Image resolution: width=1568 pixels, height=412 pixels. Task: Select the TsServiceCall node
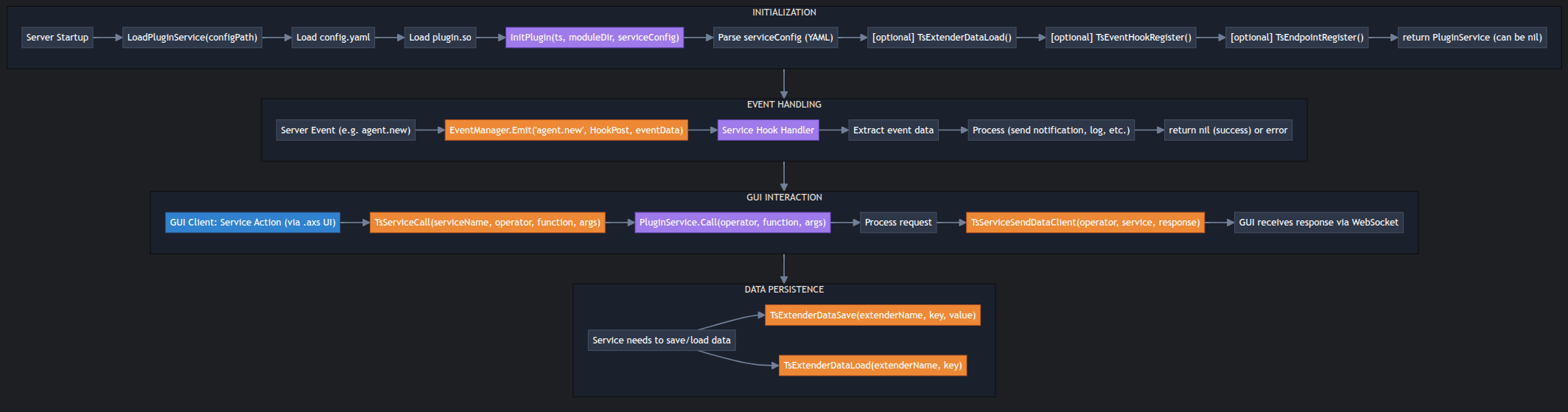coord(487,223)
